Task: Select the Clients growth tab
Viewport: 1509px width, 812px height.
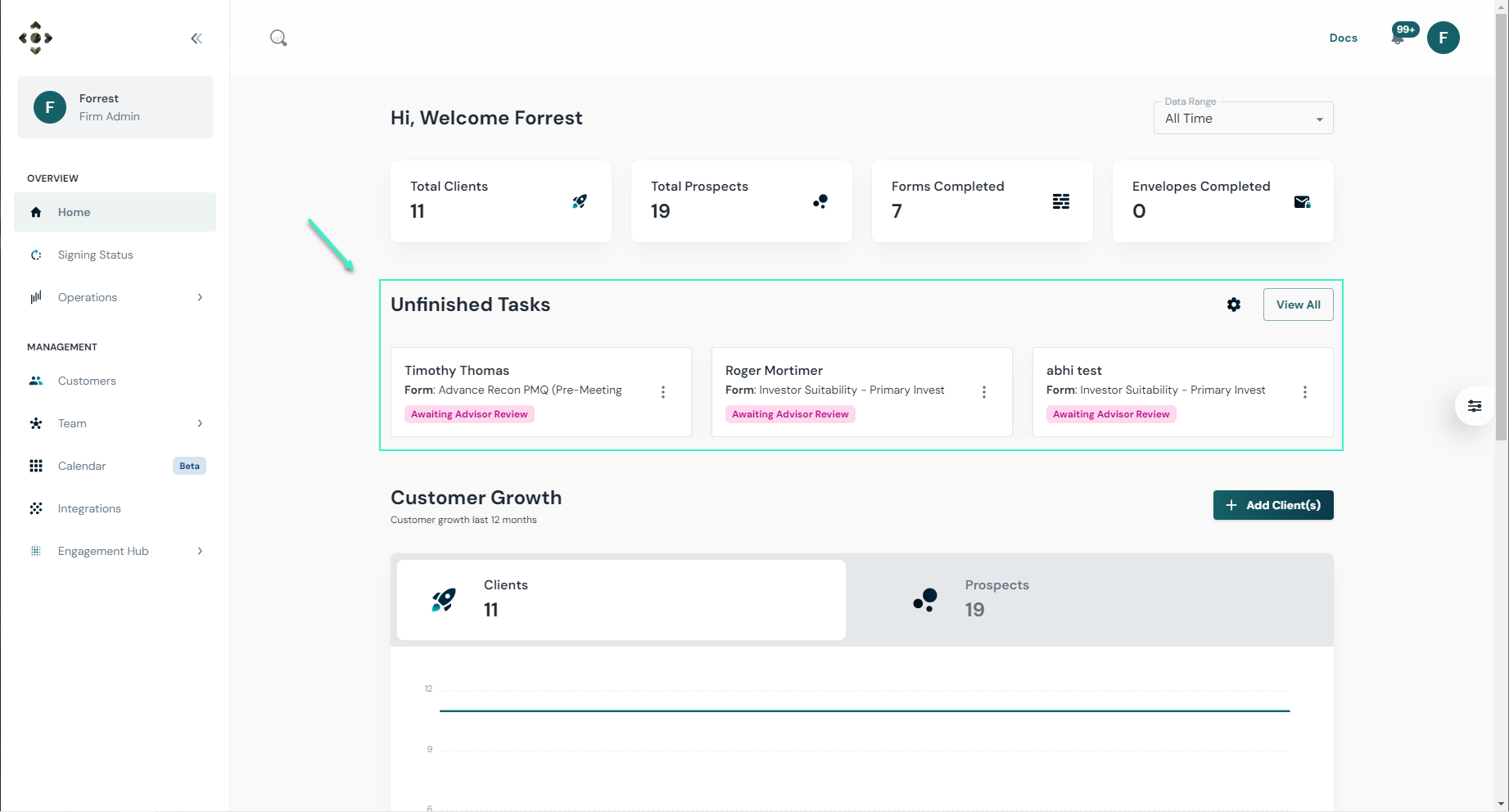Action: tap(621, 600)
